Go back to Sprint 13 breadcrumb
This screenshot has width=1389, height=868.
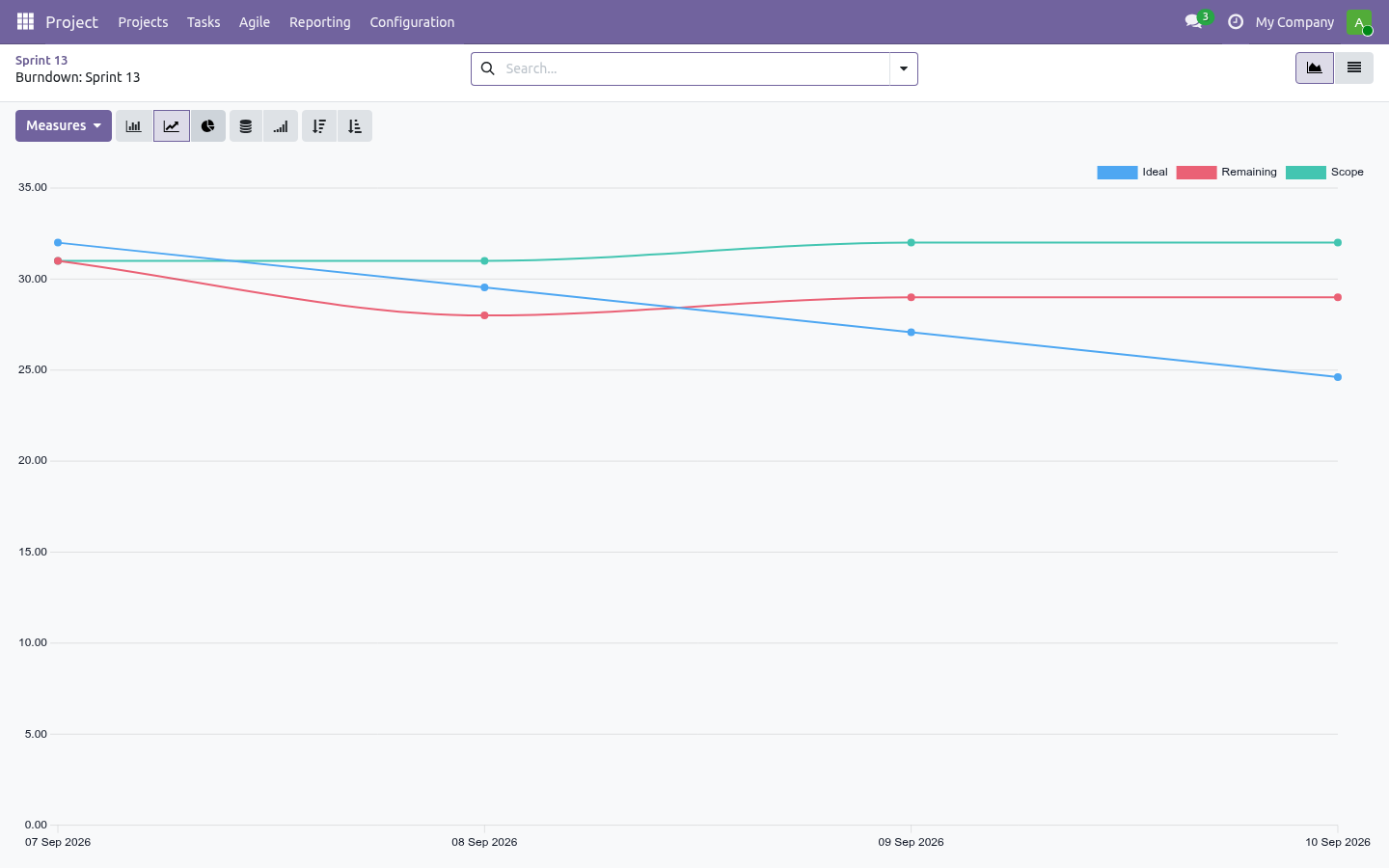click(41, 60)
